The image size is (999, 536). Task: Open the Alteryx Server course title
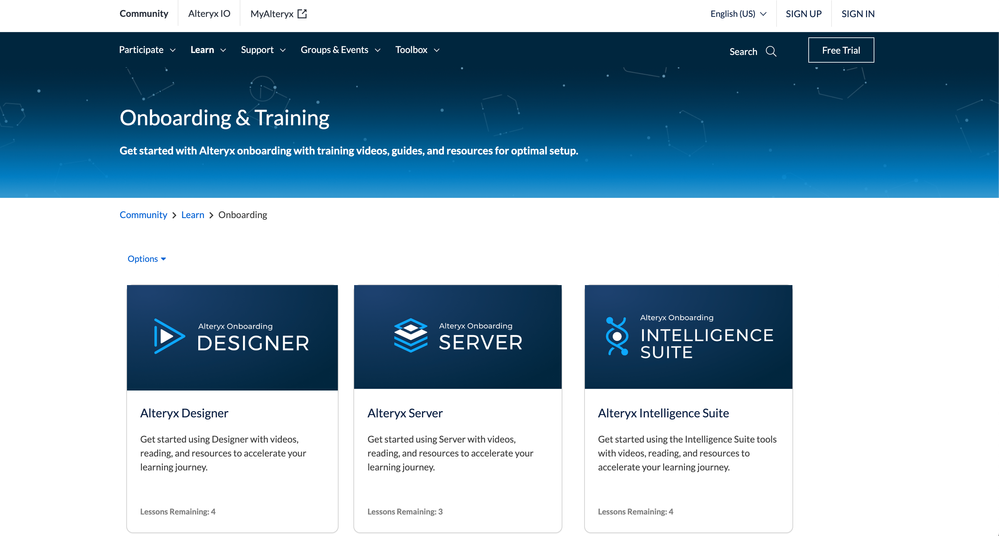[405, 413]
